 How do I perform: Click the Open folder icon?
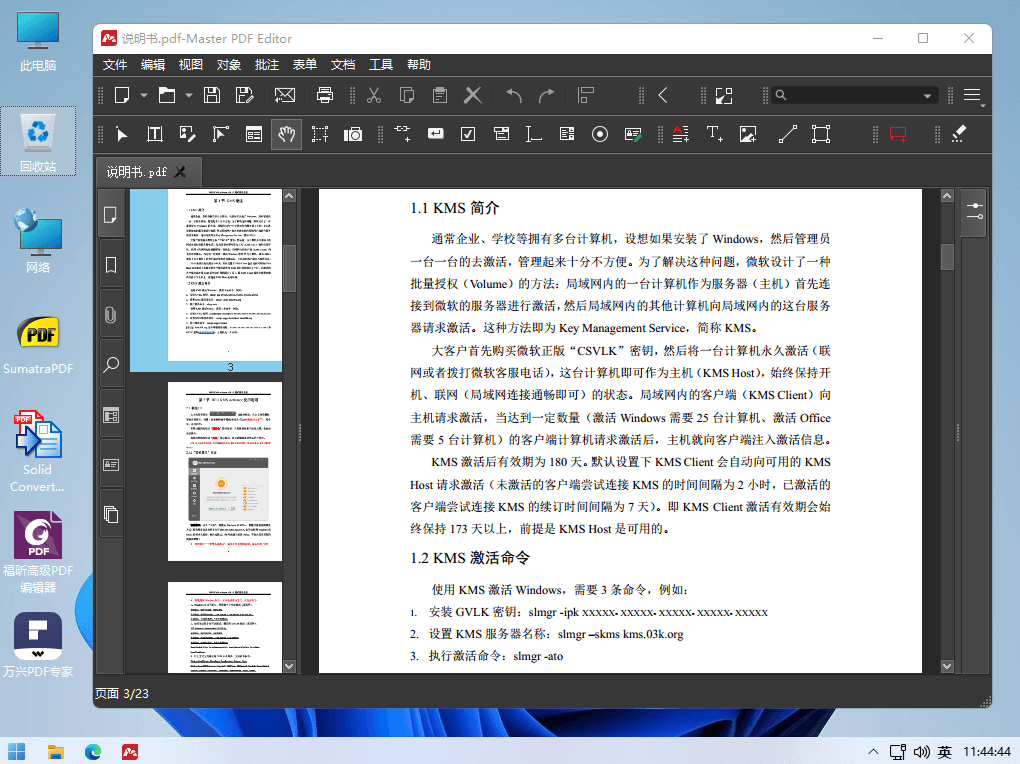click(x=167, y=95)
